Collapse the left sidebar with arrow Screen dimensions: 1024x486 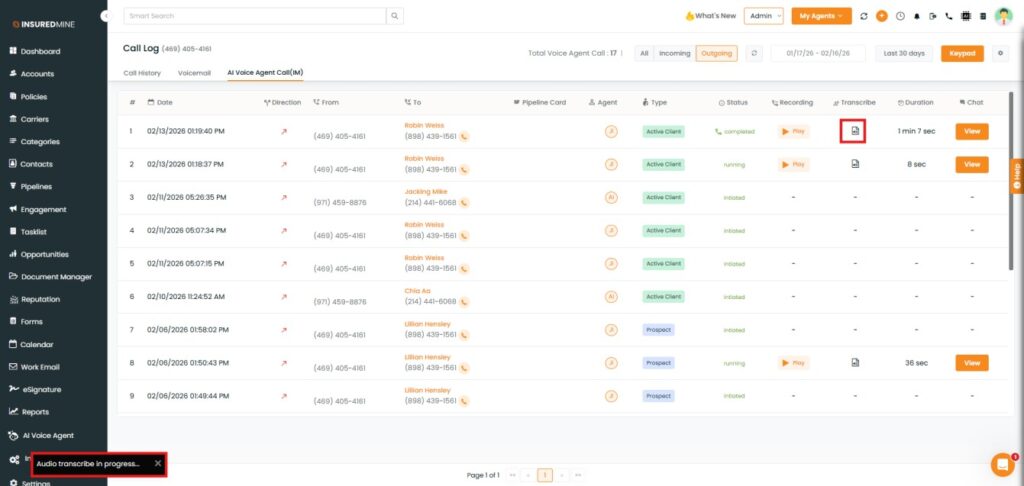106,17
